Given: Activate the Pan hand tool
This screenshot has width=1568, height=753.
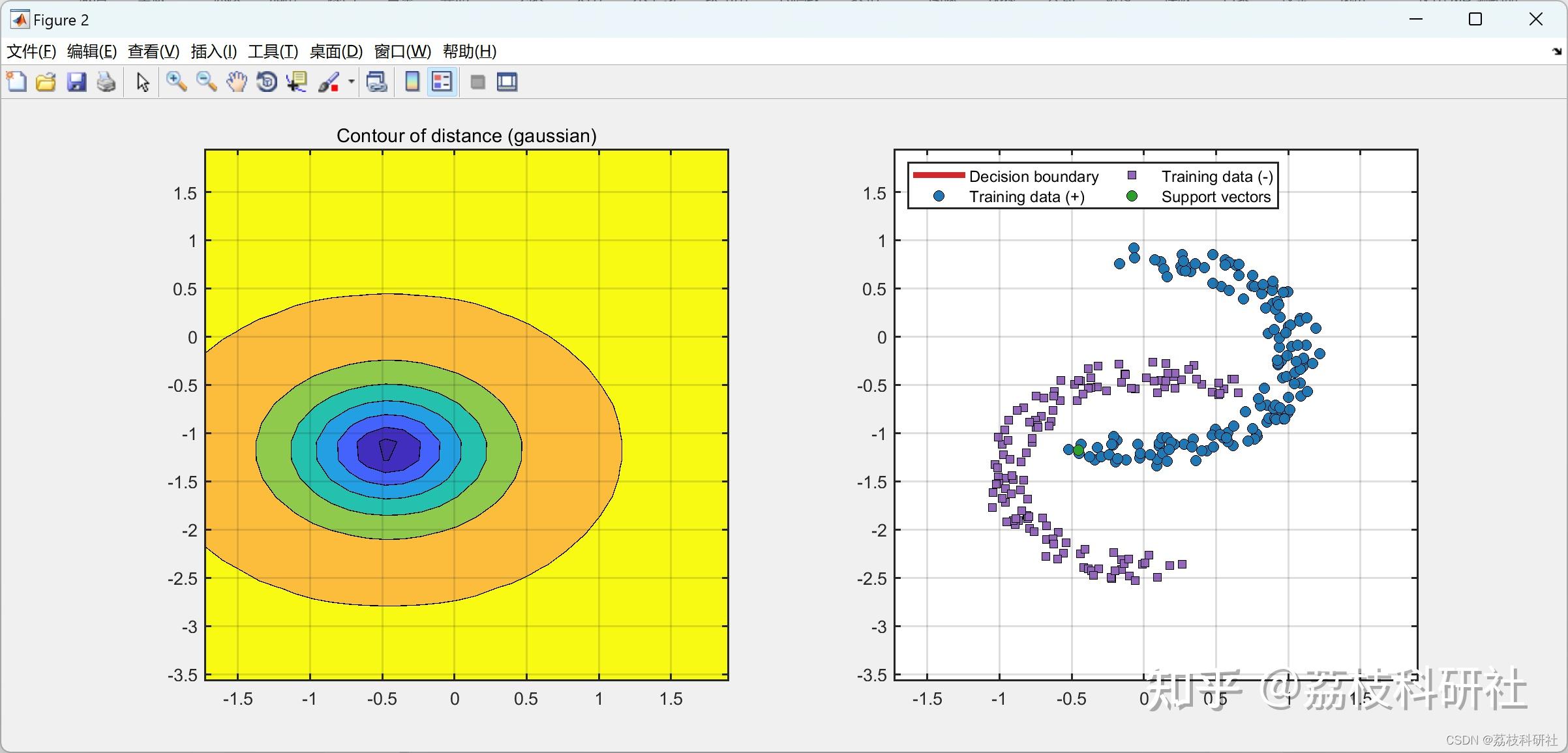Looking at the screenshot, I should coord(237,82).
